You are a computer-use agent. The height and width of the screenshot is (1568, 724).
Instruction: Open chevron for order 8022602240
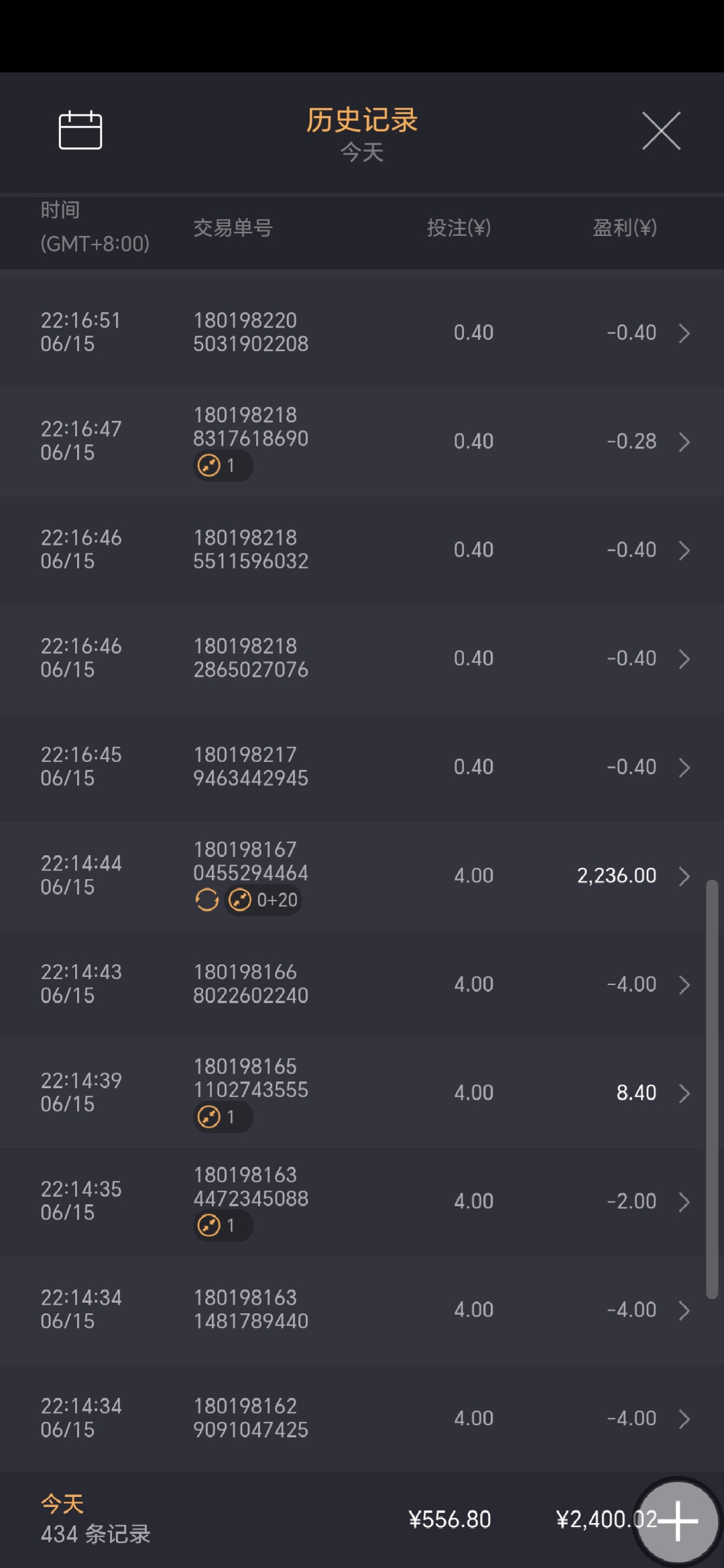684,984
